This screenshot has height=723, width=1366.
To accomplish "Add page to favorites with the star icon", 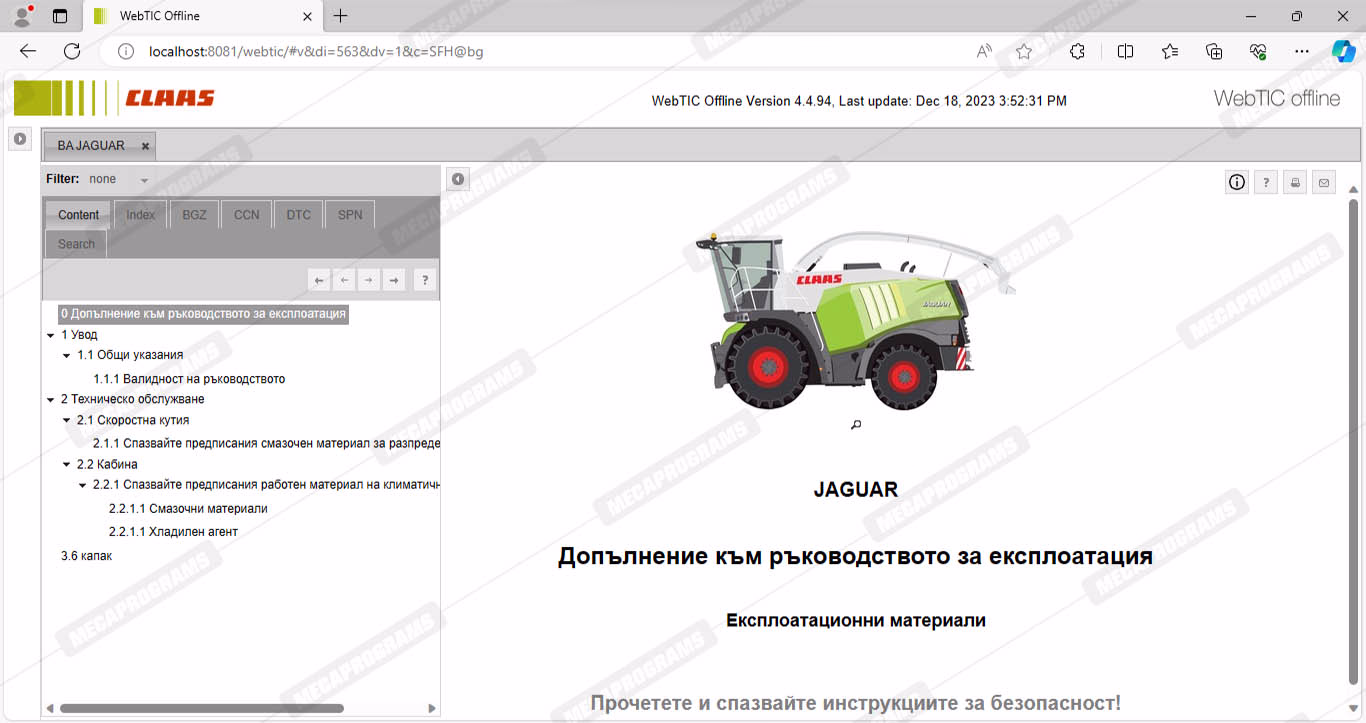I will [1023, 52].
